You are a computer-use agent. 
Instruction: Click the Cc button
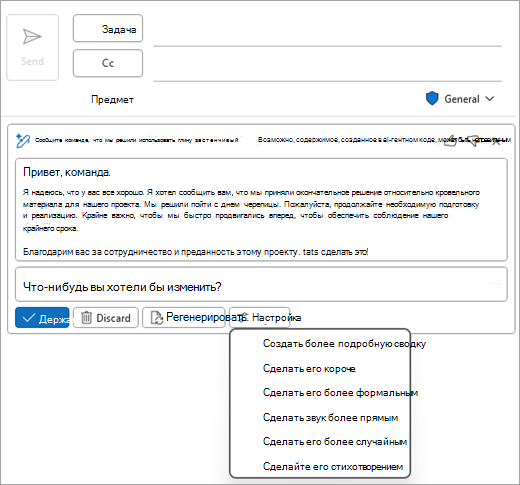[x=108, y=63]
